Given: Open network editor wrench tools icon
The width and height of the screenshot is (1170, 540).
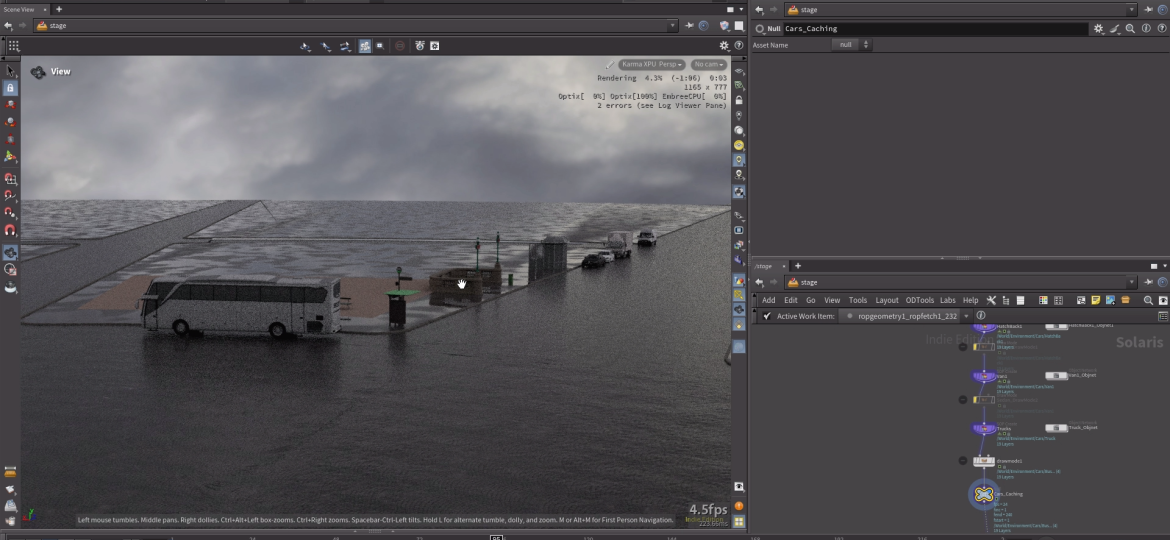Looking at the screenshot, I should [991, 300].
